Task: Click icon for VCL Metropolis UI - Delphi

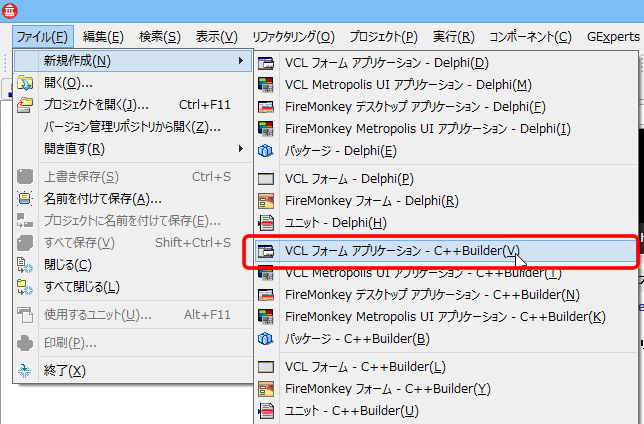Action: coord(266,85)
